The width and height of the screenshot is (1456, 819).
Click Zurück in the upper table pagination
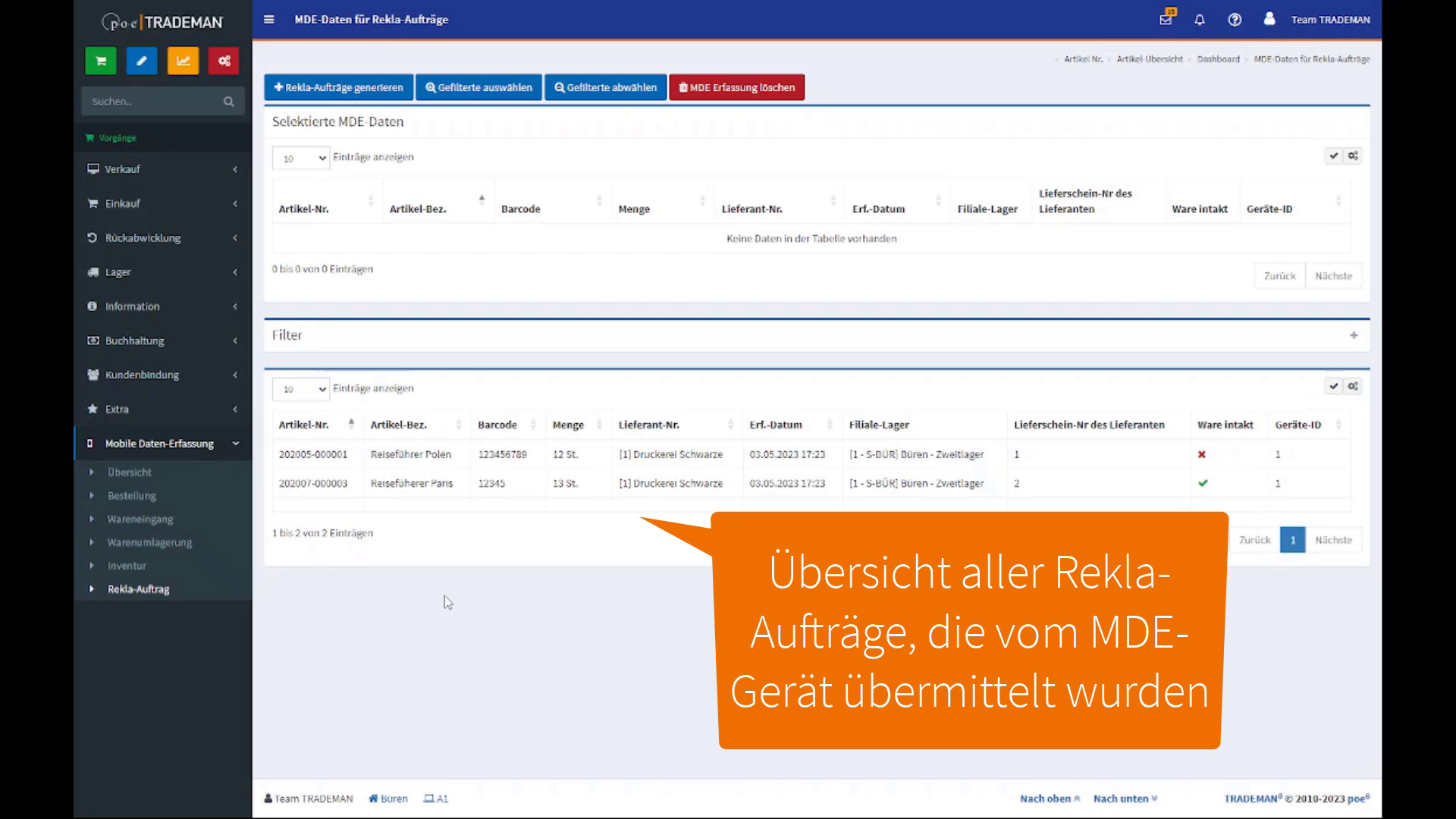(1279, 276)
